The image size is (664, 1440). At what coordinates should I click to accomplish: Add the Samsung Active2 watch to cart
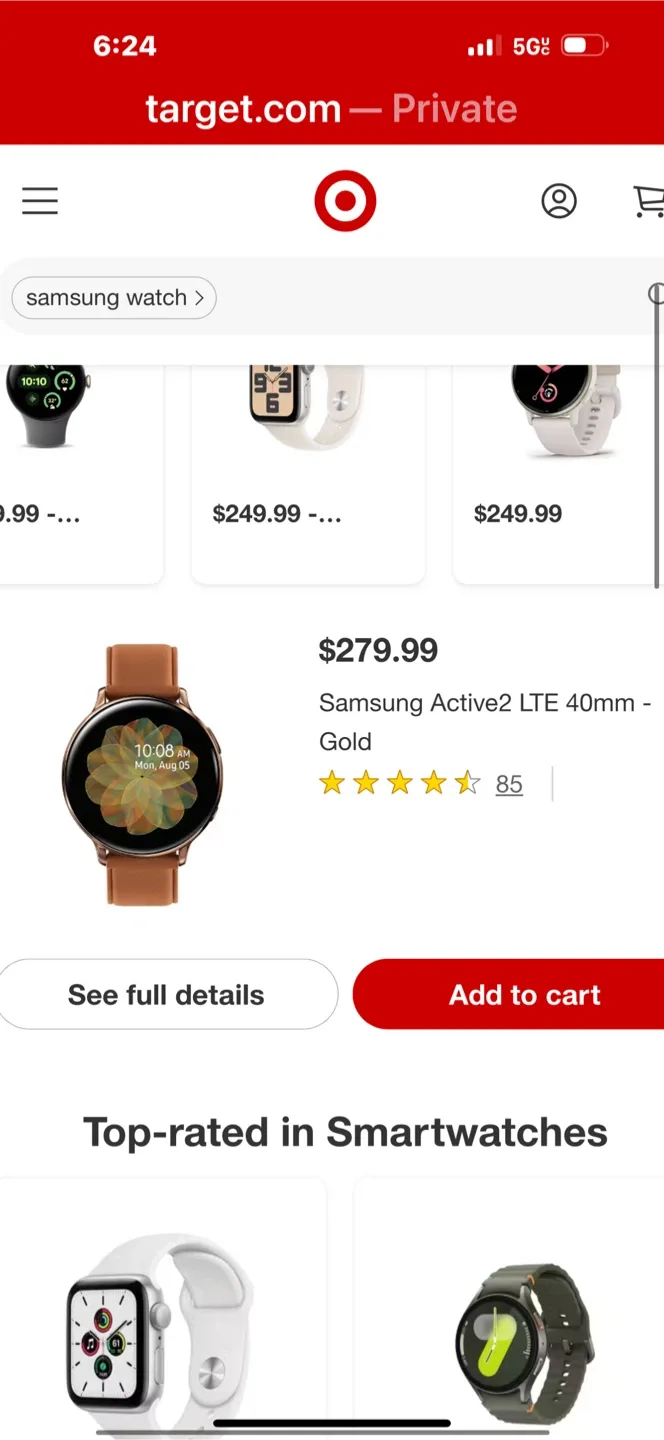[524, 994]
